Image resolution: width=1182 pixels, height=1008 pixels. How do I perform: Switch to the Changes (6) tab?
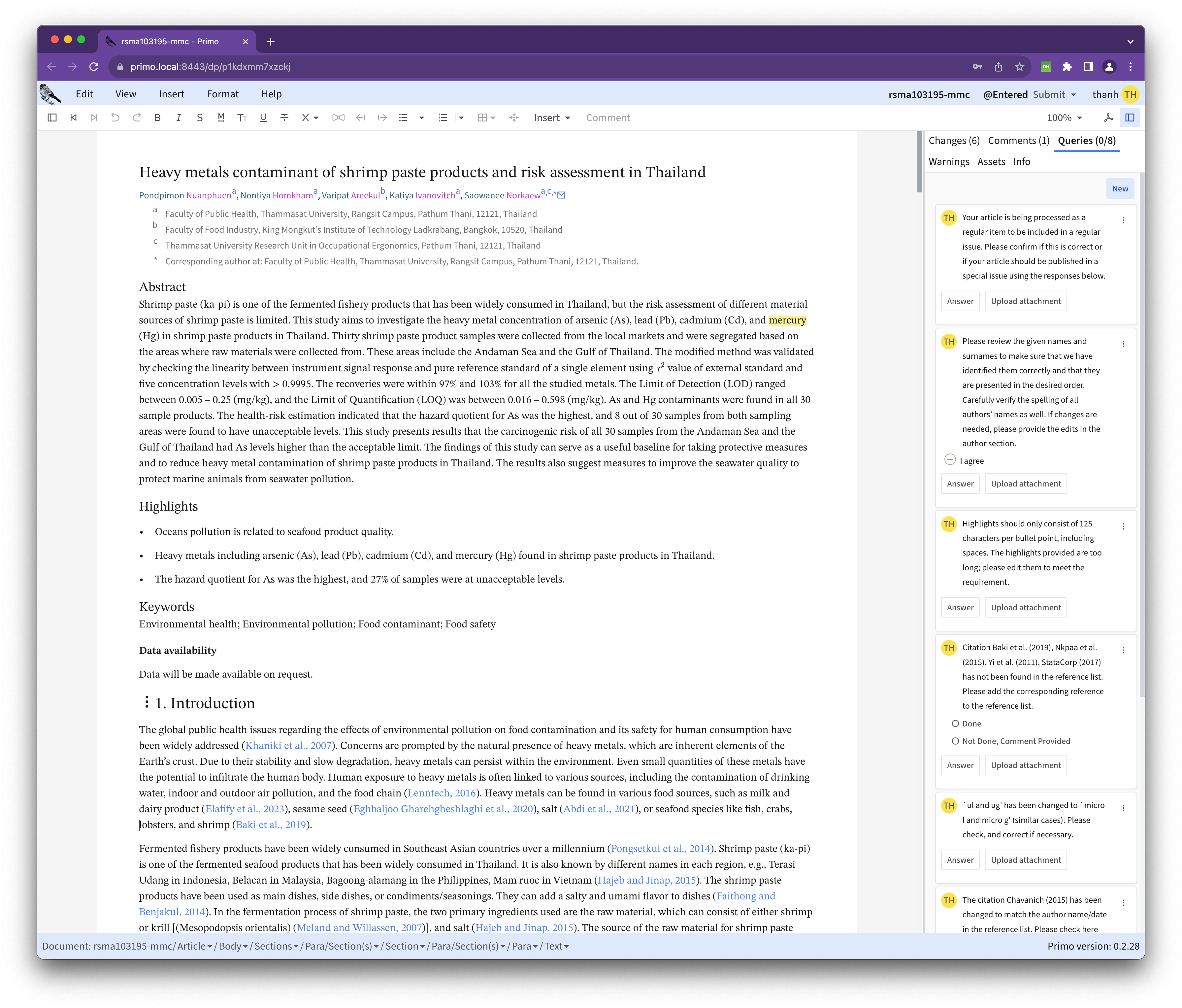click(954, 140)
